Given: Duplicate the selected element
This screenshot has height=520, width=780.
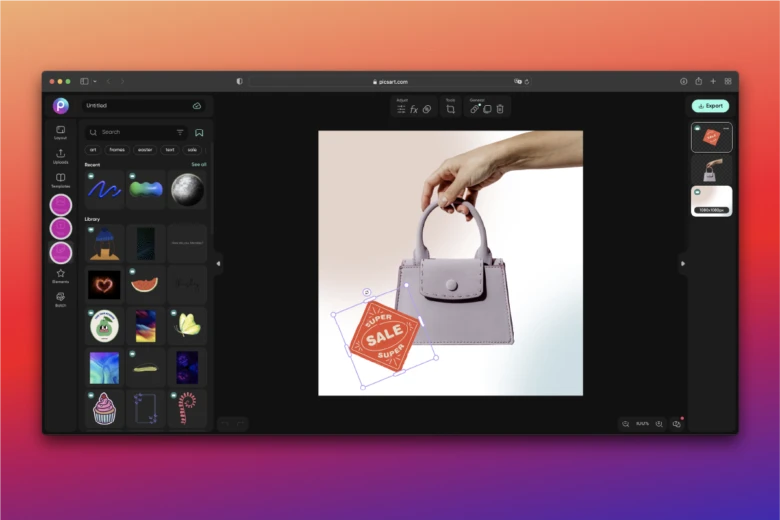Looking at the screenshot, I should pyautogui.click(x=488, y=109).
